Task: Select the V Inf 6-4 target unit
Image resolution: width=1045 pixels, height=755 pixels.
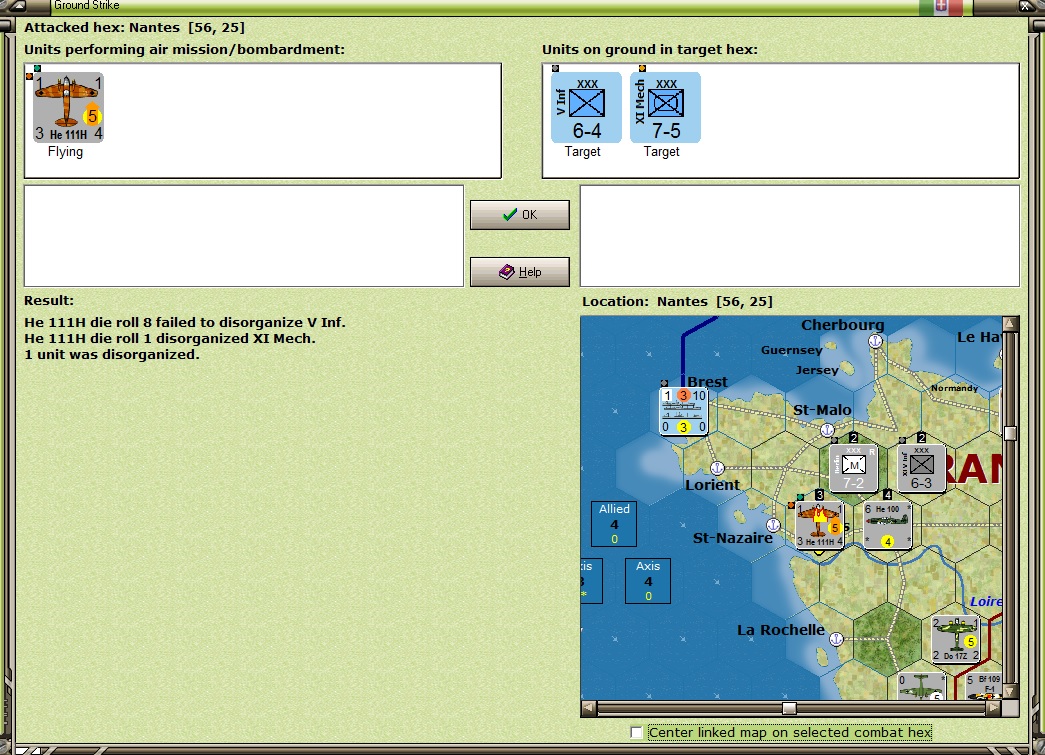Action: coord(586,107)
